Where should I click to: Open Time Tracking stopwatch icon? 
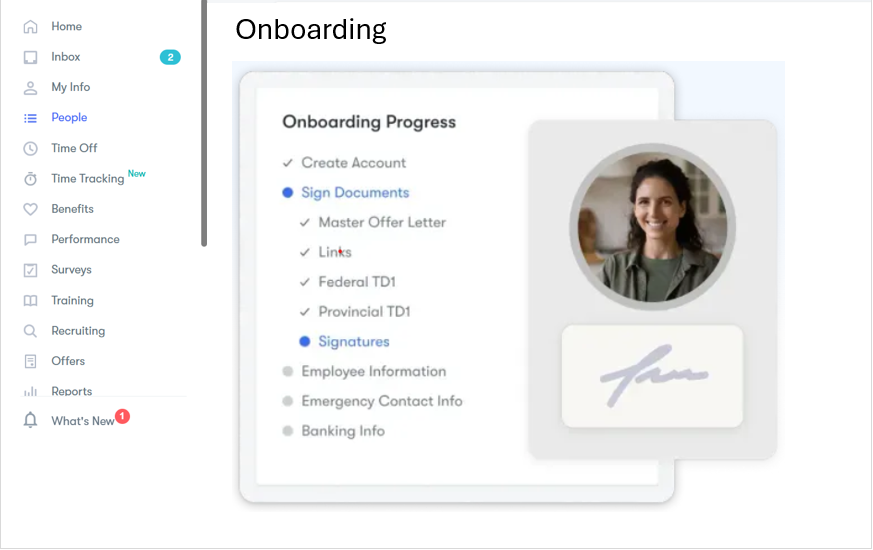(31, 179)
